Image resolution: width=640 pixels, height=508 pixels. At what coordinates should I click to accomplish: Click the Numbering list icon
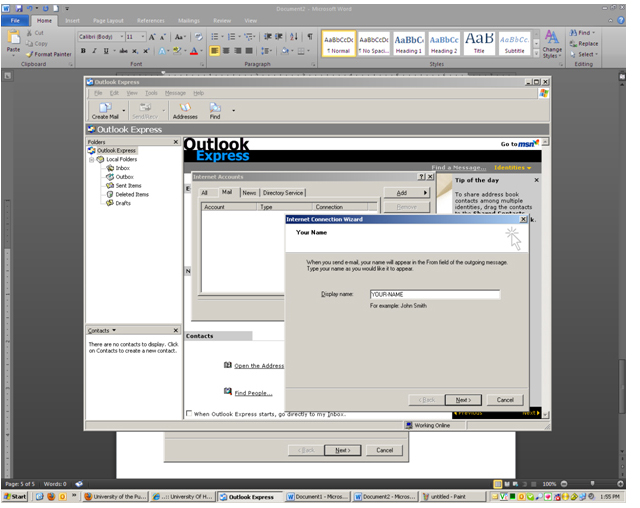pos(231,37)
